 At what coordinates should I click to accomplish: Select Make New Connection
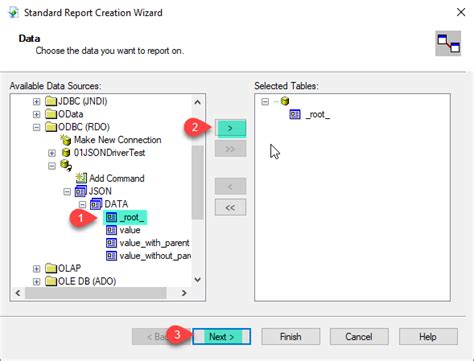coord(117,140)
